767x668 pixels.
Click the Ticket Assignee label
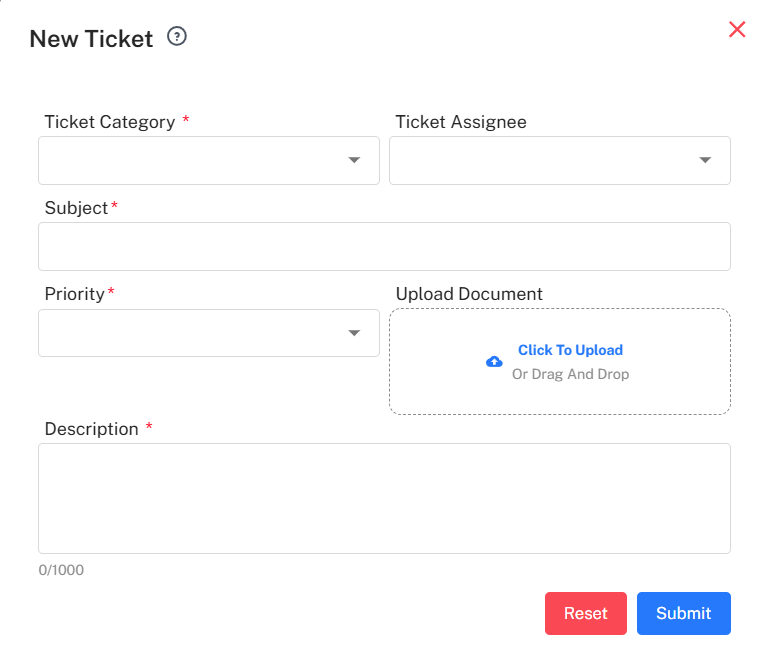[x=461, y=122]
